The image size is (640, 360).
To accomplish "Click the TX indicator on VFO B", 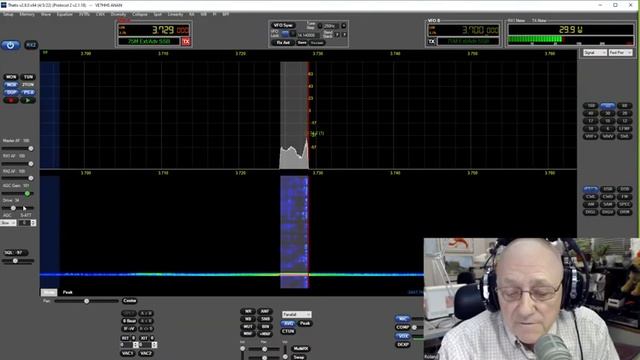I will [432, 41].
